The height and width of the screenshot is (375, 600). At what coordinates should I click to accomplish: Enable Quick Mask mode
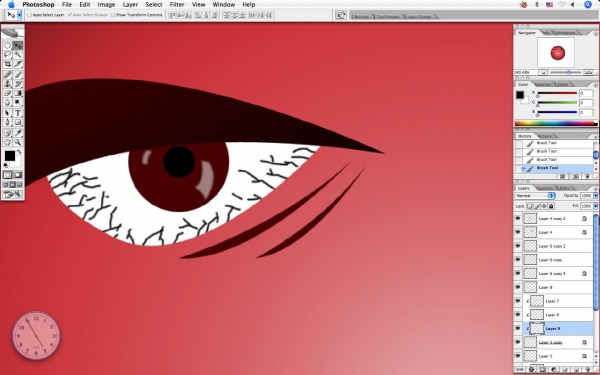(18, 175)
